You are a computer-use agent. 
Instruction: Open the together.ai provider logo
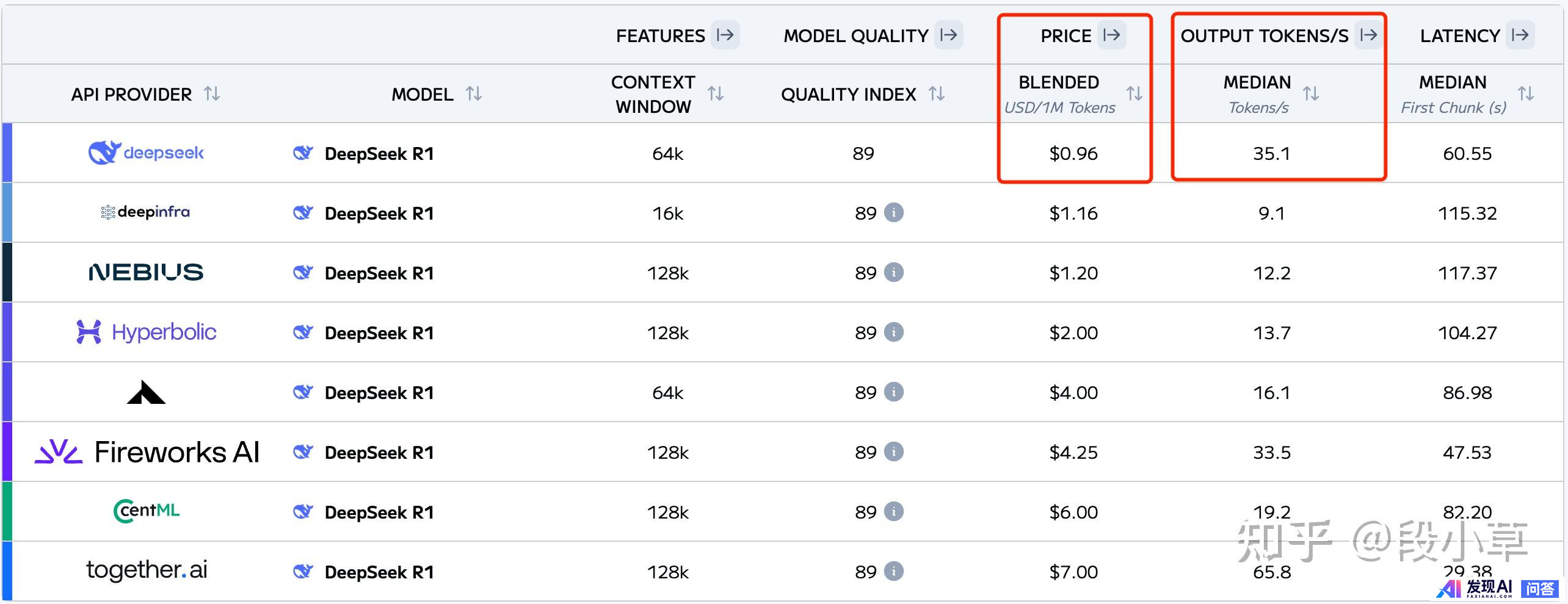[x=147, y=570]
